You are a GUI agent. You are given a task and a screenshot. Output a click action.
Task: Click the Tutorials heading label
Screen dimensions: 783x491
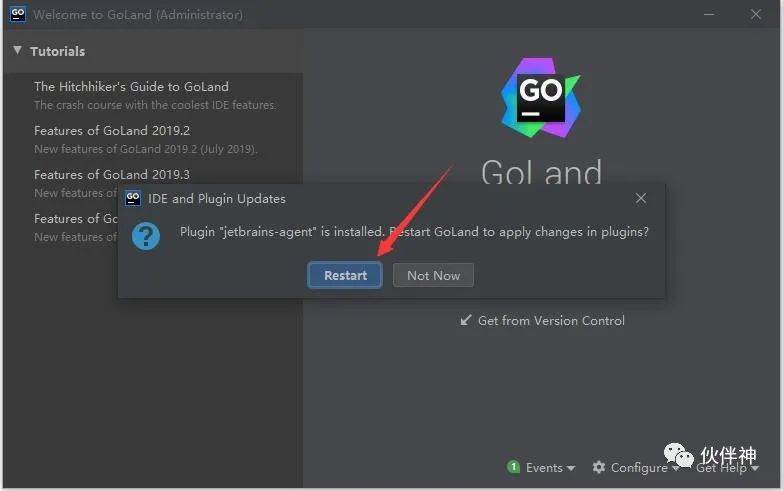(x=57, y=51)
